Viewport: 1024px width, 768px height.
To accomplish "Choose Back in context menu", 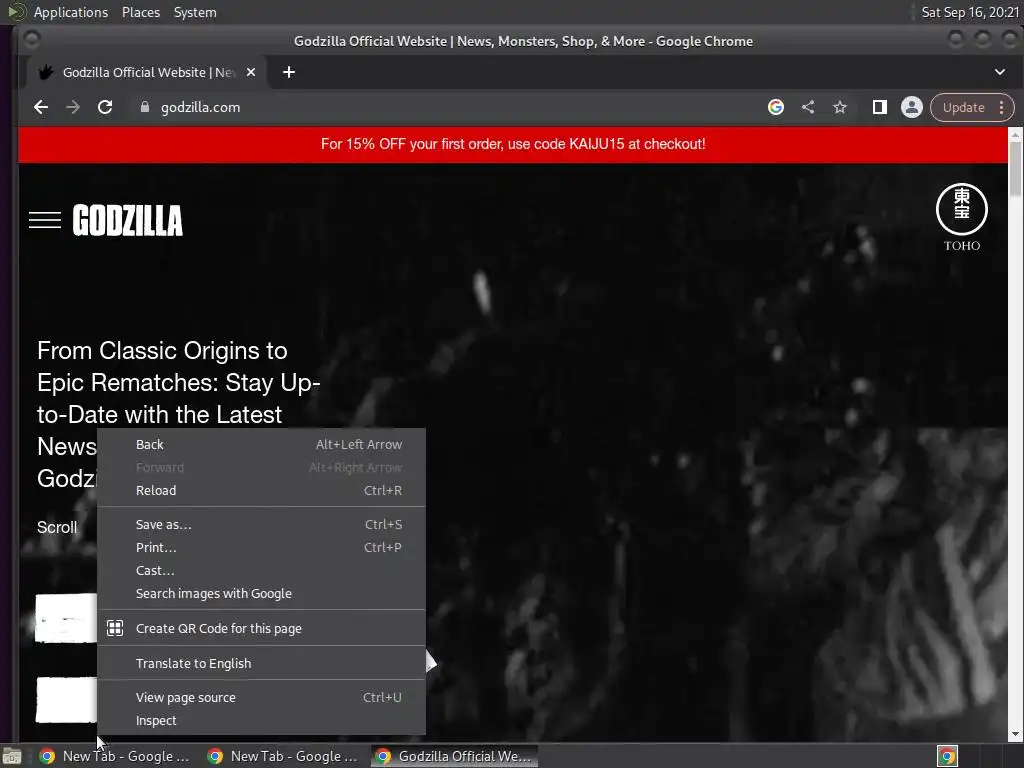I will (x=261, y=444).
